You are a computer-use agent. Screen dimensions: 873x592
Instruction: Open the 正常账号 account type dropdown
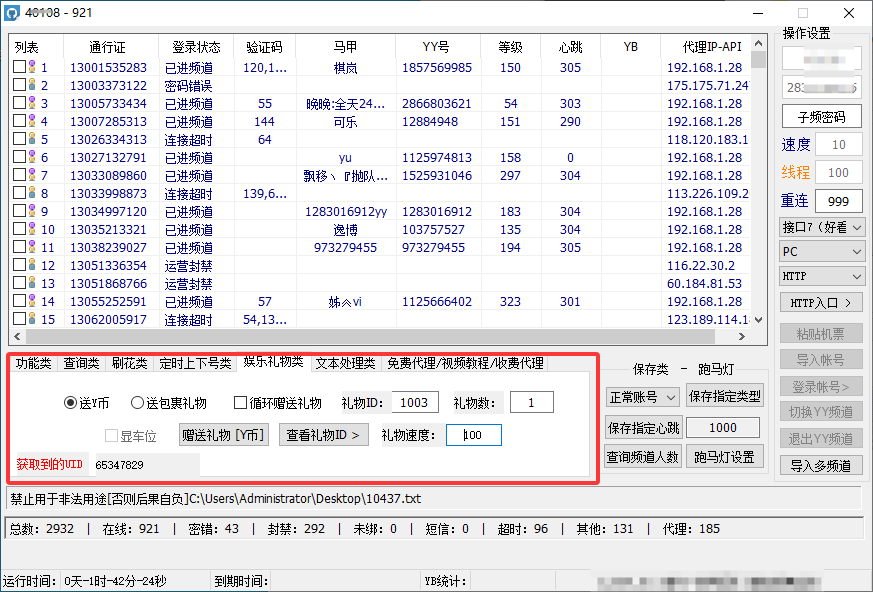643,397
